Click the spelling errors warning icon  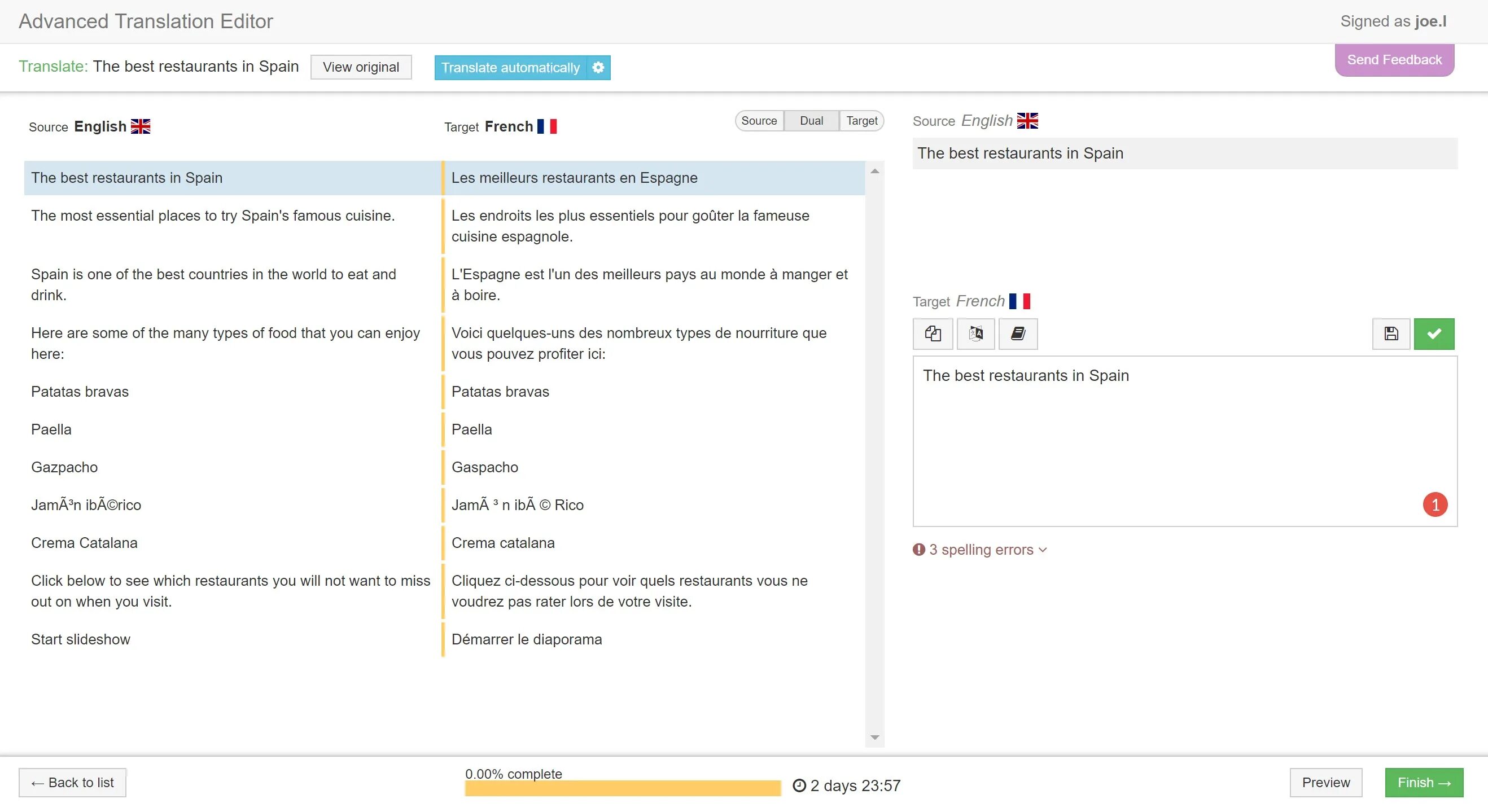[x=918, y=549]
